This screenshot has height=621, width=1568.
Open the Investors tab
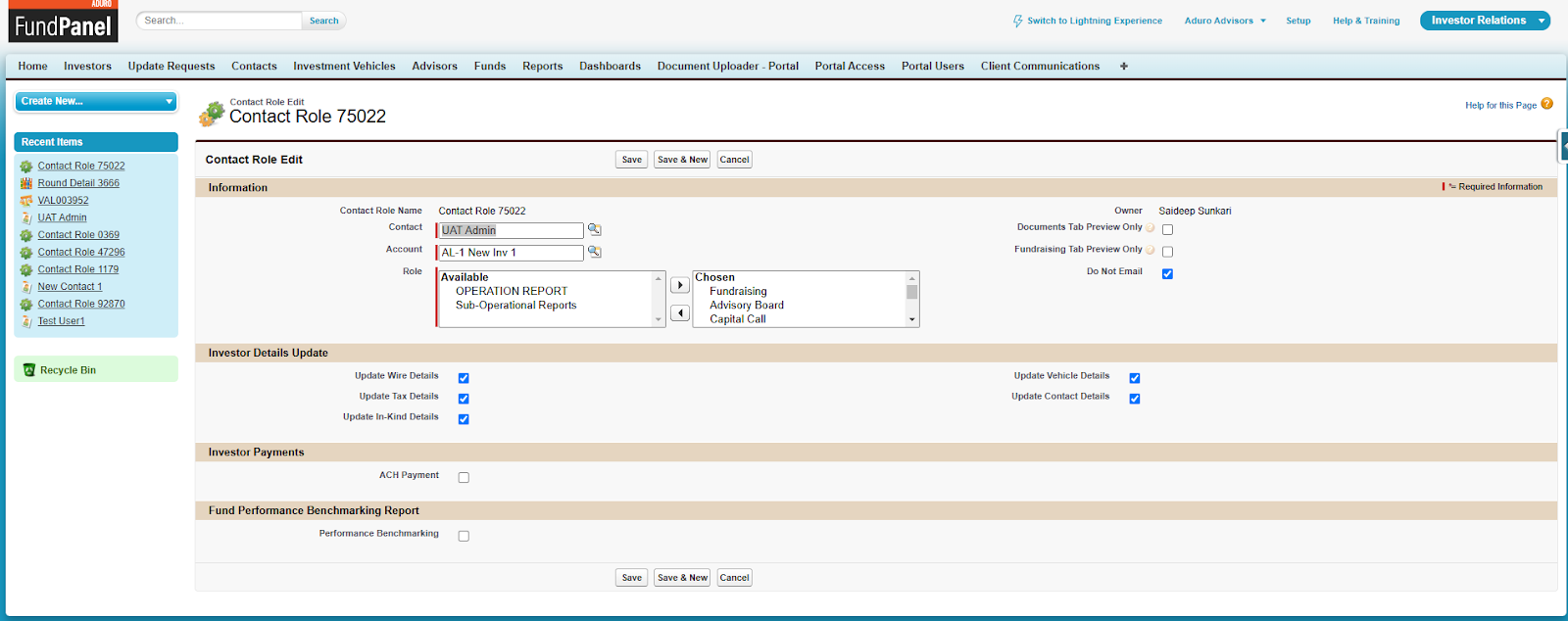click(x=87, y=66)
